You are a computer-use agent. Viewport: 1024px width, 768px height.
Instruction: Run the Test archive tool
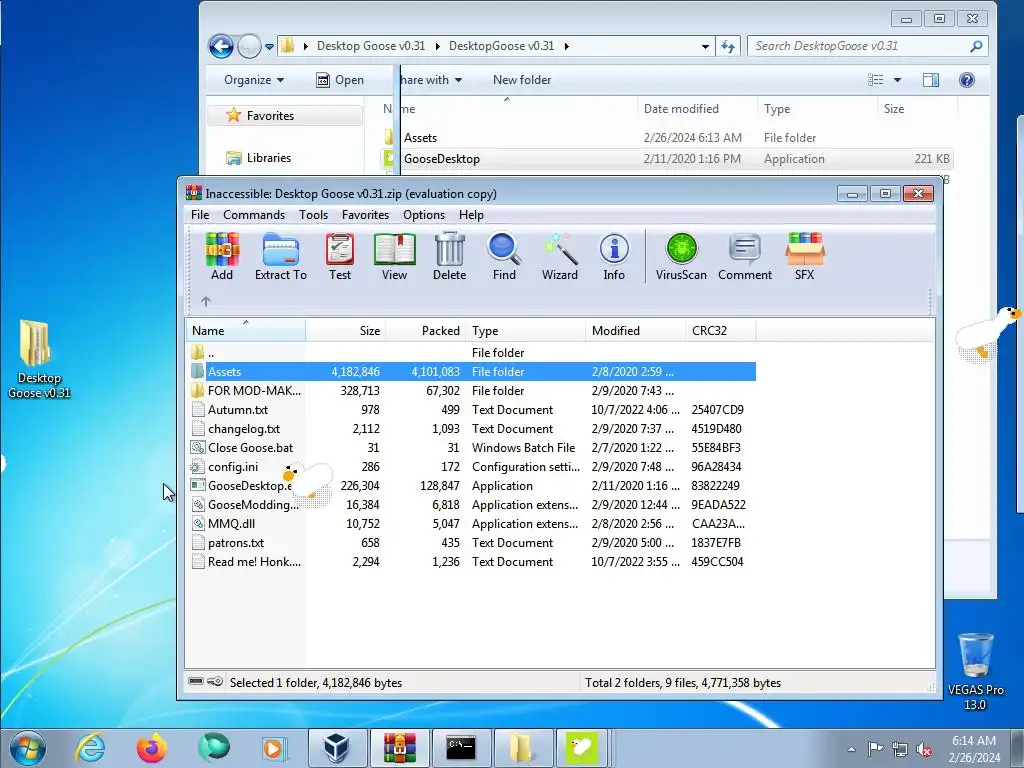click(x=340, y=257)
